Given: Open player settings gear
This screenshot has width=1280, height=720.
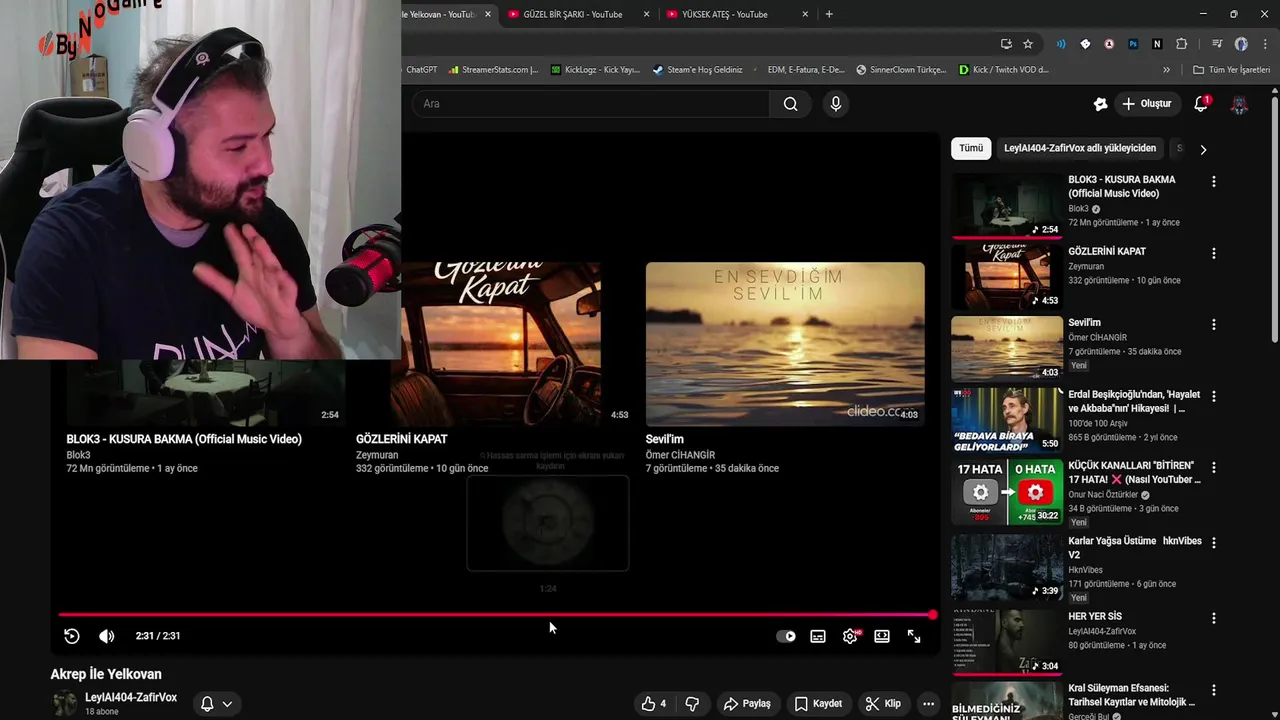Looking at the screenshot, I should (x=850, y=636).
